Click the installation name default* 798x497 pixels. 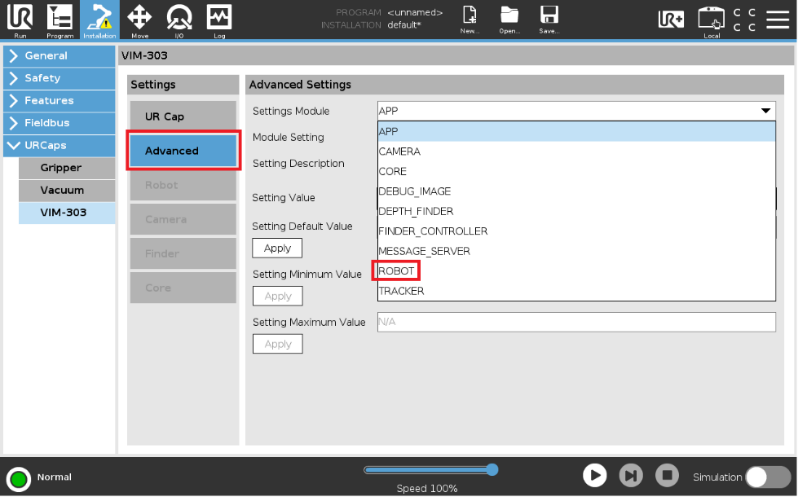coord(404,25)
